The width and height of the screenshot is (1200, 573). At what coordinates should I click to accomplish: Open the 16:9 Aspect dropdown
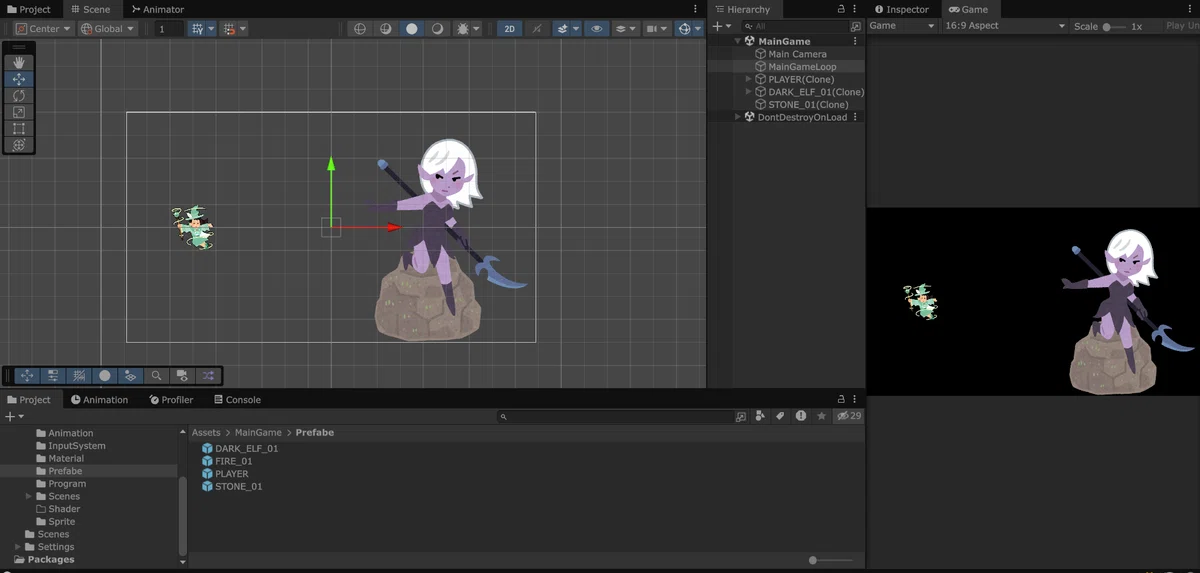(1005, 26)
